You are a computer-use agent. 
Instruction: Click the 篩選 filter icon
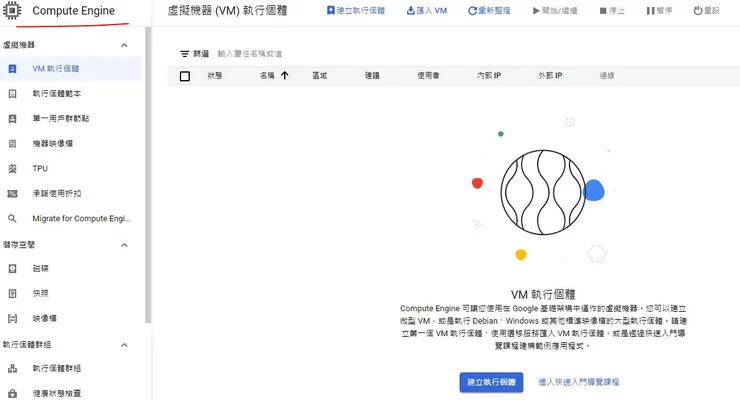[185, 54]
